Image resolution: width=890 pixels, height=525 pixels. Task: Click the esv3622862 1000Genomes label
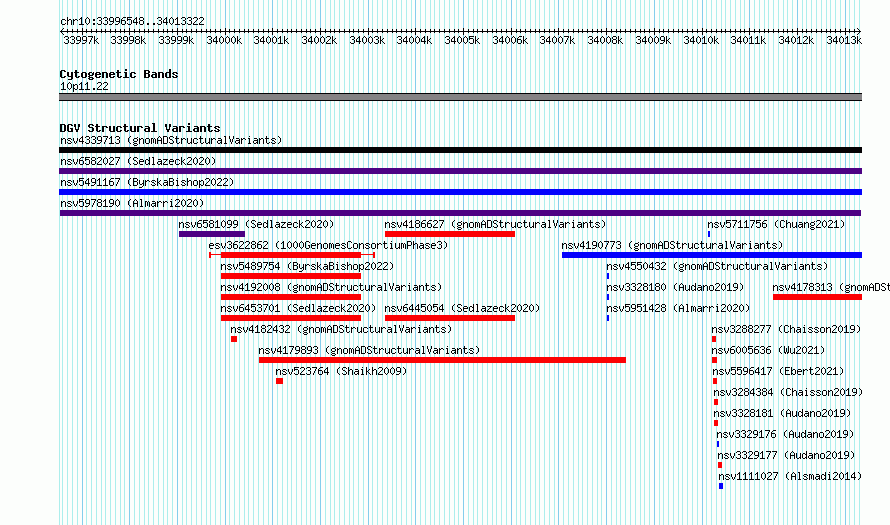[x=328, y=245]
